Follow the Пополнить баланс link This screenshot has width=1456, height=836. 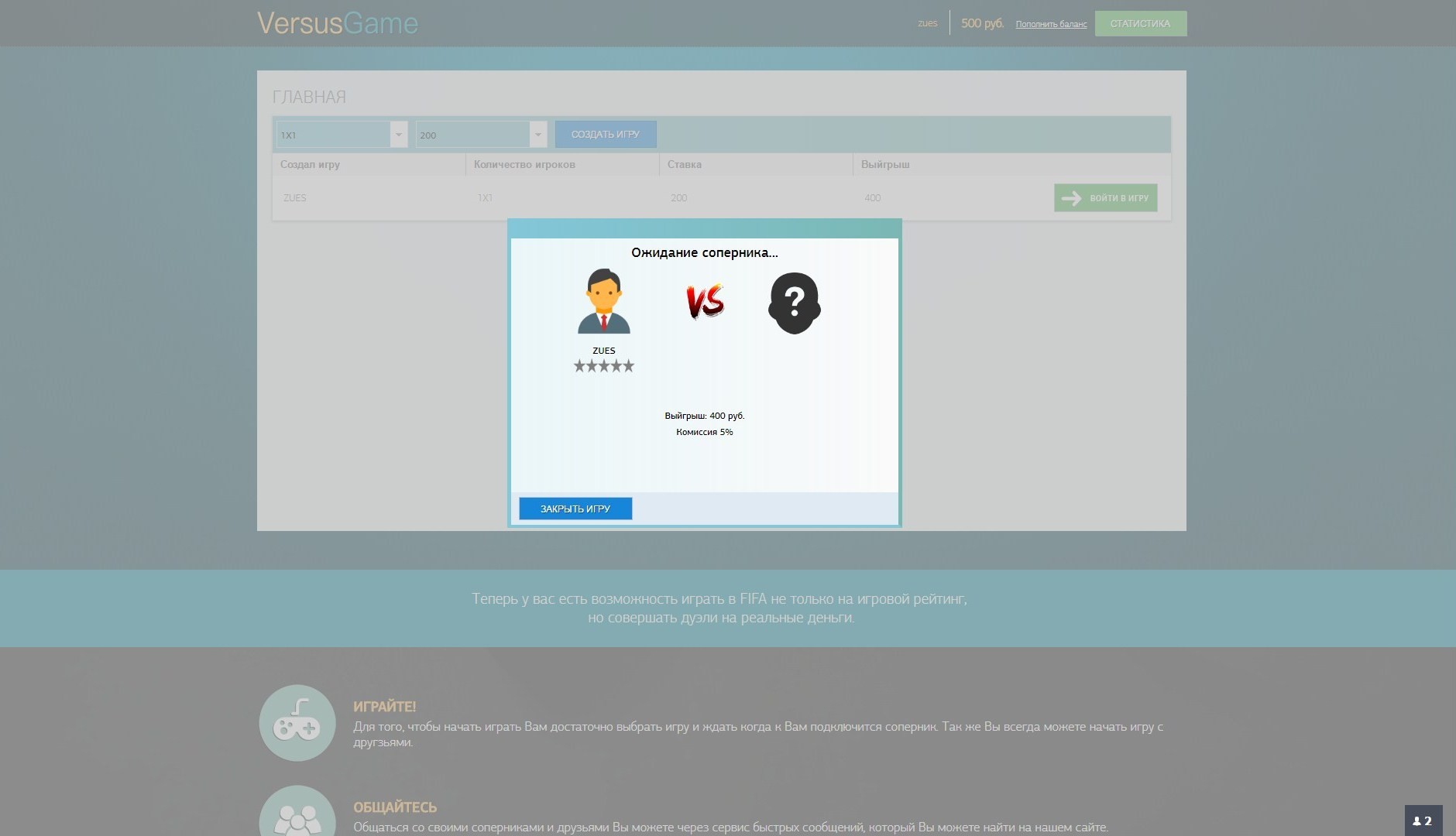[x=1051, y=25]
